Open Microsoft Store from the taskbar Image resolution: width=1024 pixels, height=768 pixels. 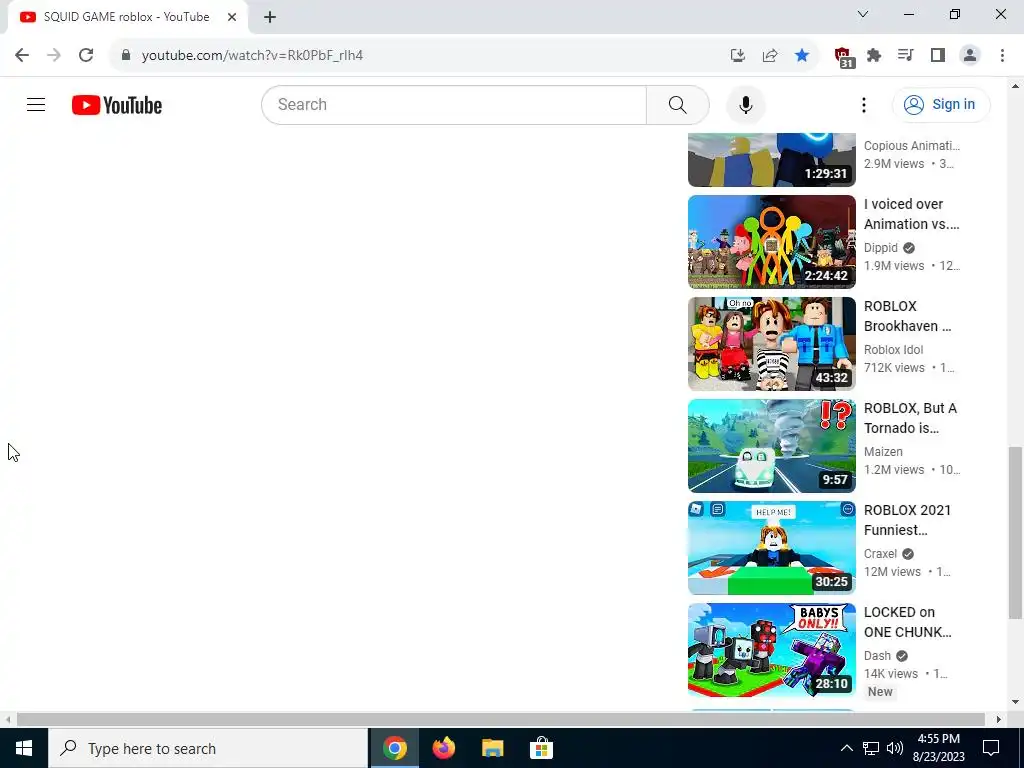pyautogui.click(x=541, y=748)
